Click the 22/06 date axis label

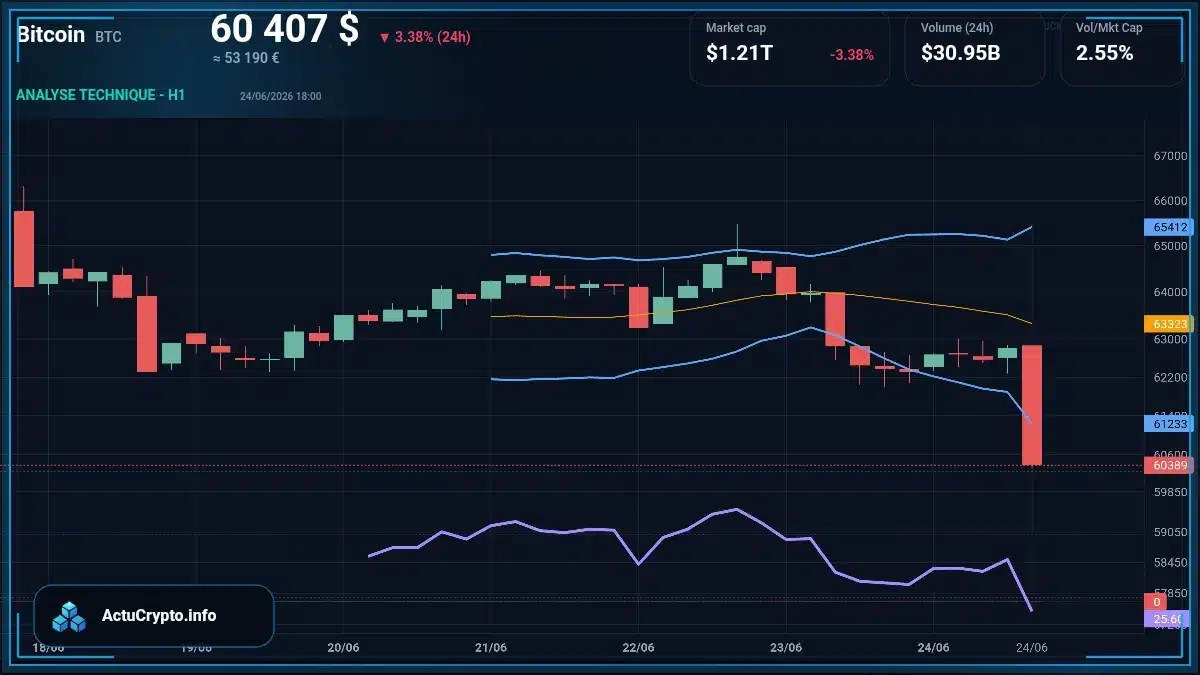coord(638,647)
